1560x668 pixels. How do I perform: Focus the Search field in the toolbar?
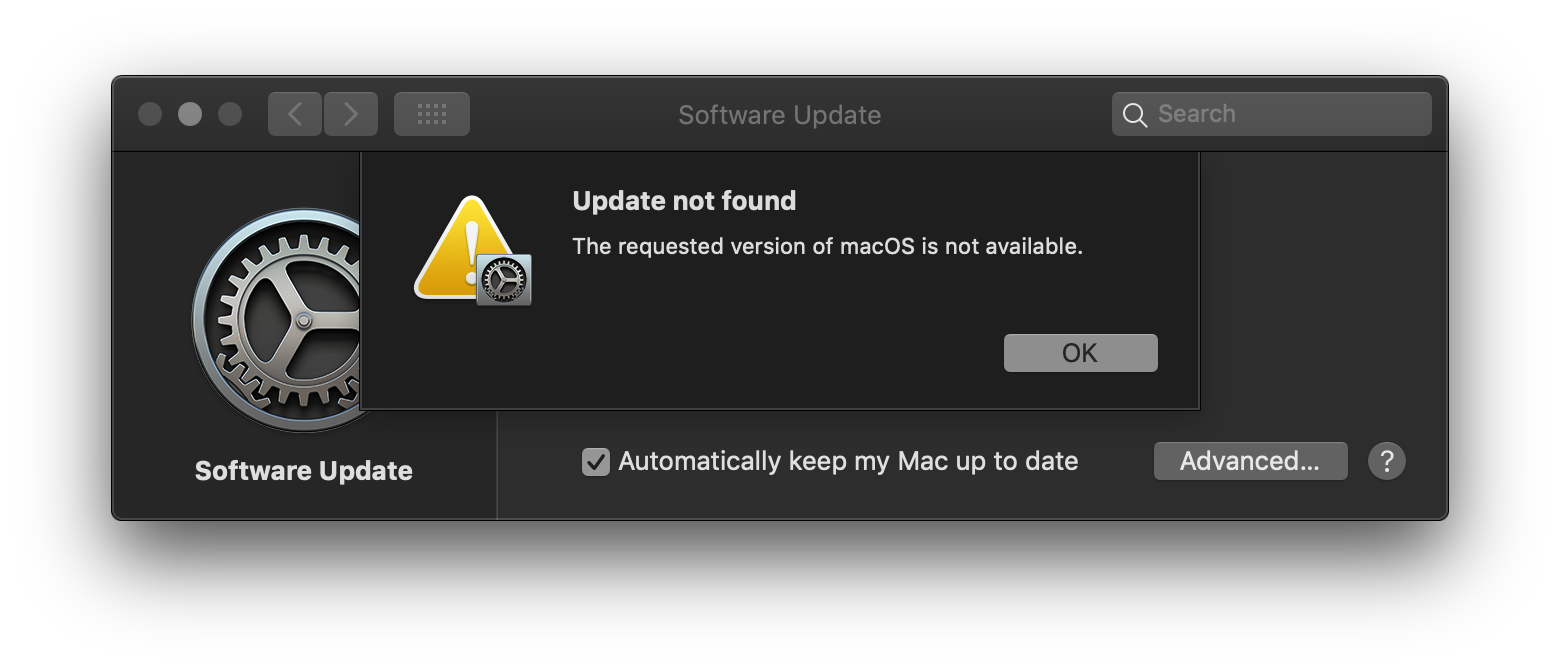point(1271,114)
